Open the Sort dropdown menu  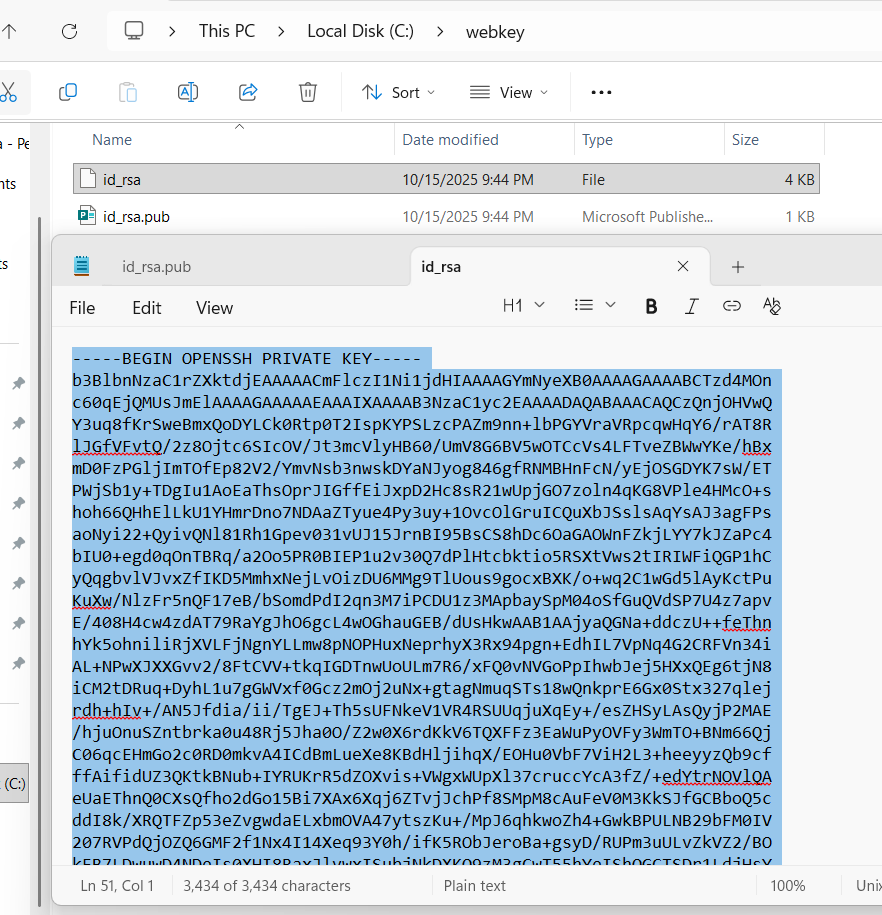click(398, 92)
